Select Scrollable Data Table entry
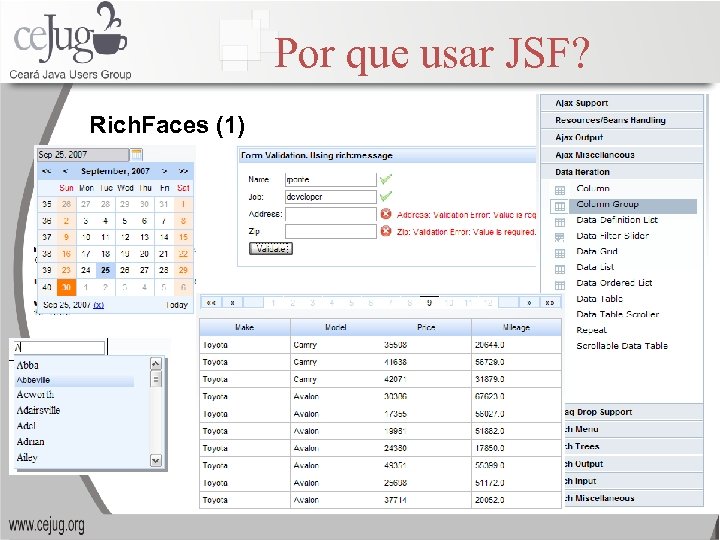720x540 pixels. tap(622, 346)
